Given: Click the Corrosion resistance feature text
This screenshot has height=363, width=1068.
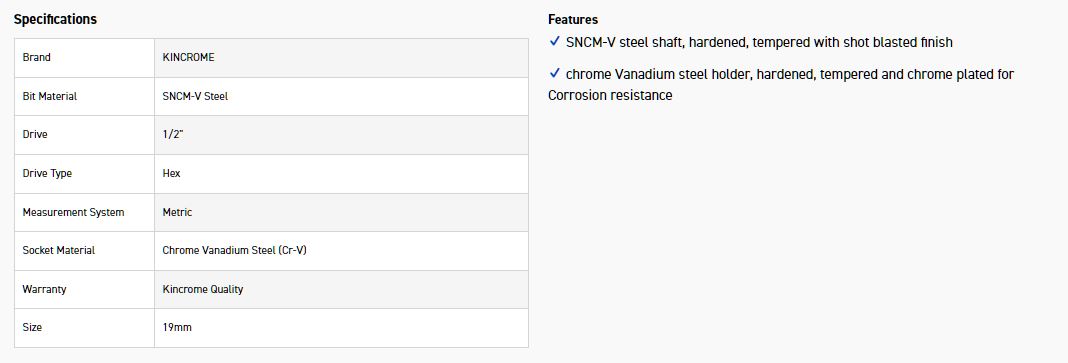Looking at the screenshot, I should point(610,95).
